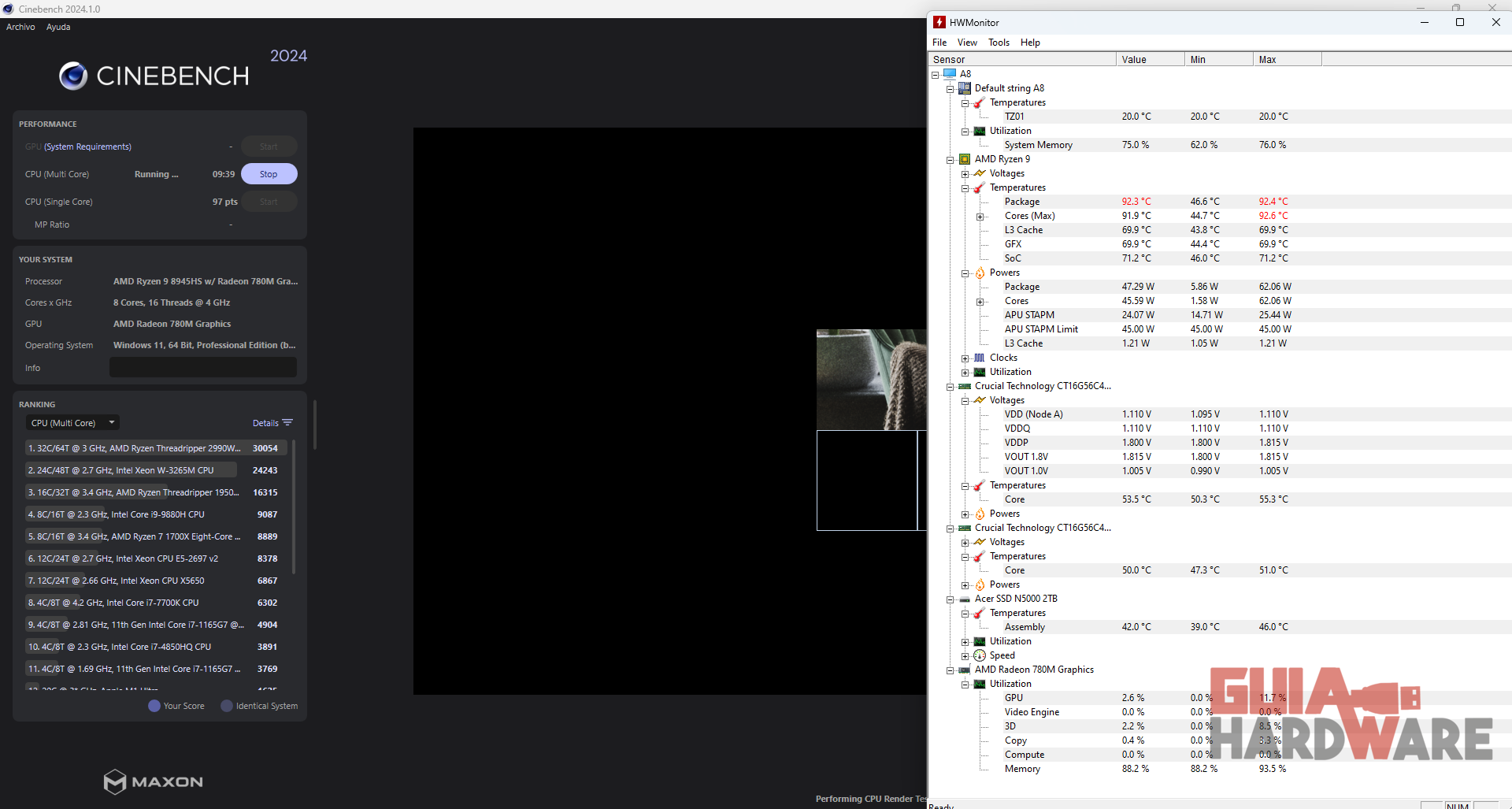Collapse the A8 root node
The image size is (1512, 809).
pos(936,75)
